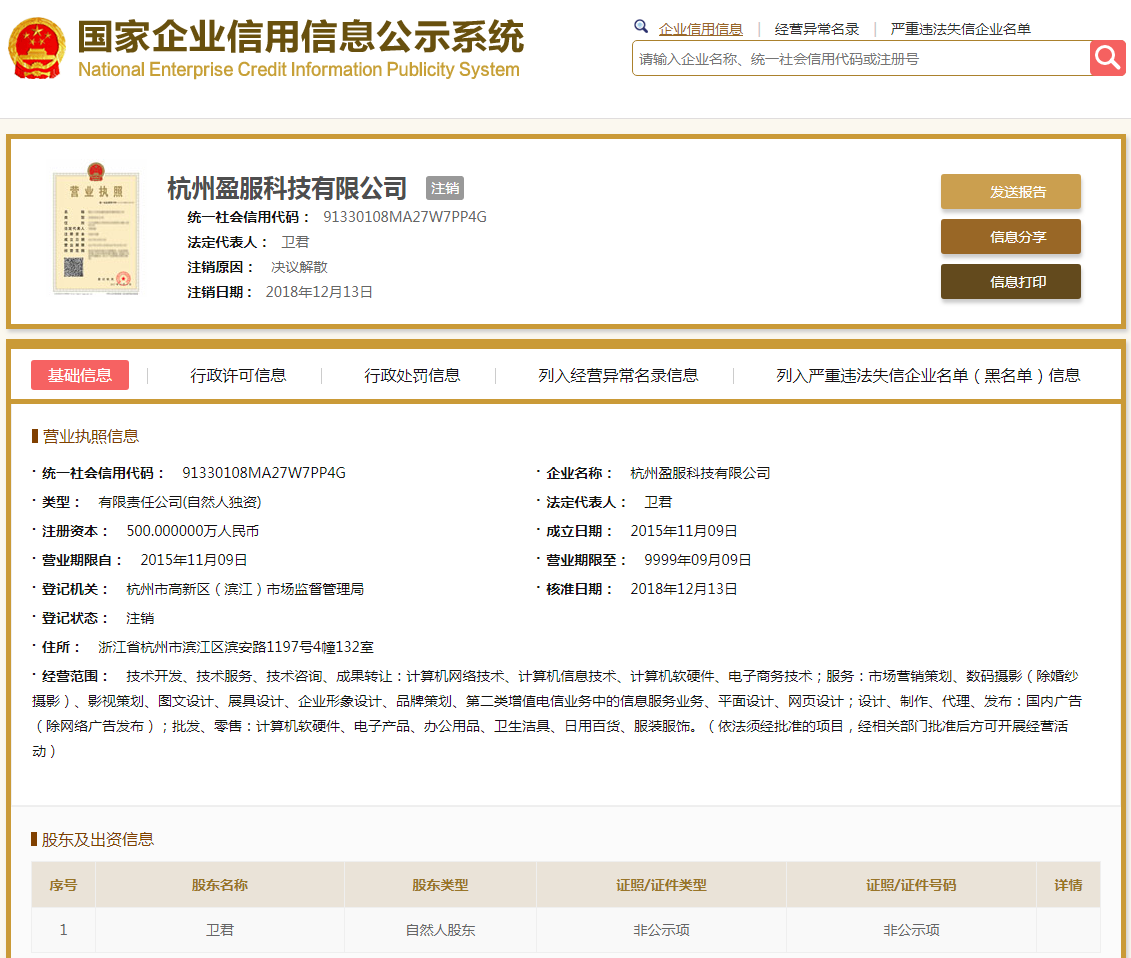Click the red magnifier search button
Viewport: 1131px width, 958px height.
coord(1107,58)
